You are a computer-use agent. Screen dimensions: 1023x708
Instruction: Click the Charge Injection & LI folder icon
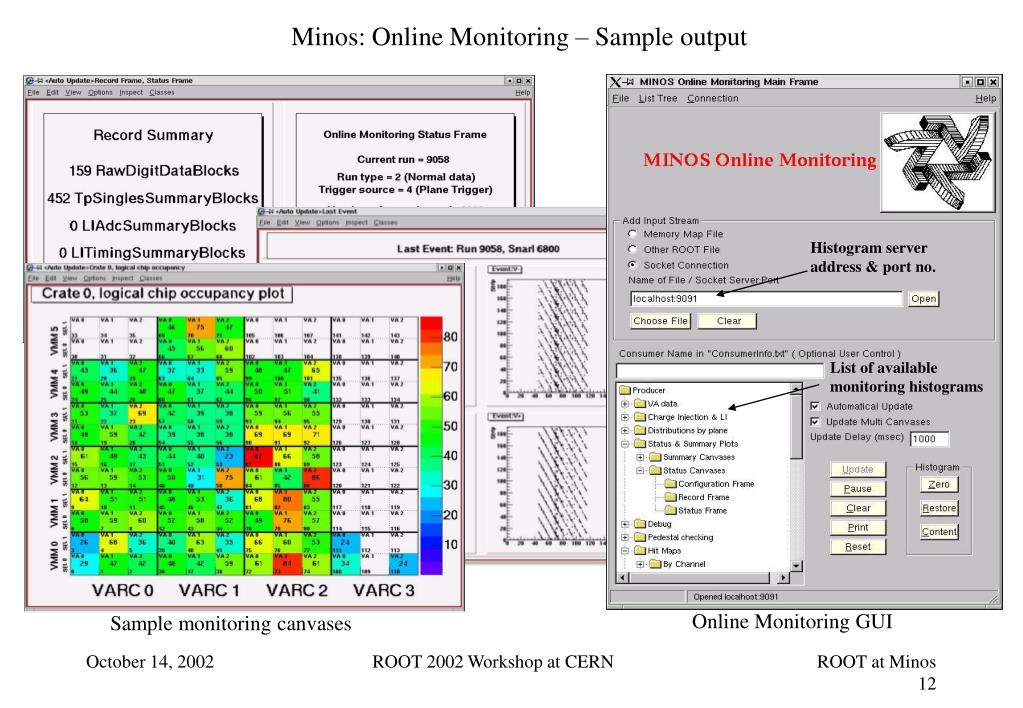pyautogui.click(x=640, y=417)
